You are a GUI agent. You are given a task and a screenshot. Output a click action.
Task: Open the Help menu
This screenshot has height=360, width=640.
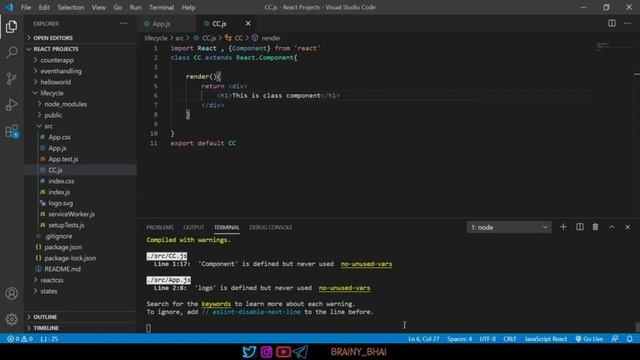(188, 7)
